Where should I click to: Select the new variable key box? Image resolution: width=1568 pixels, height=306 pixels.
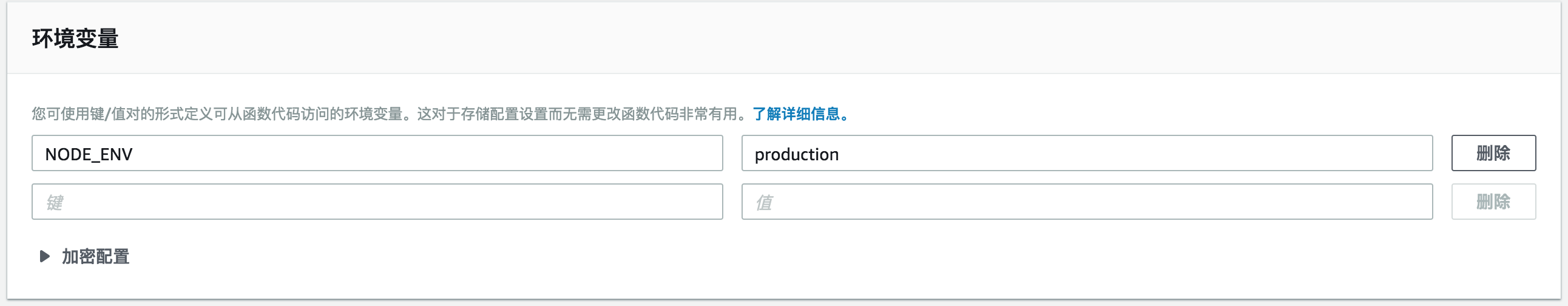[x=377, y=202]
